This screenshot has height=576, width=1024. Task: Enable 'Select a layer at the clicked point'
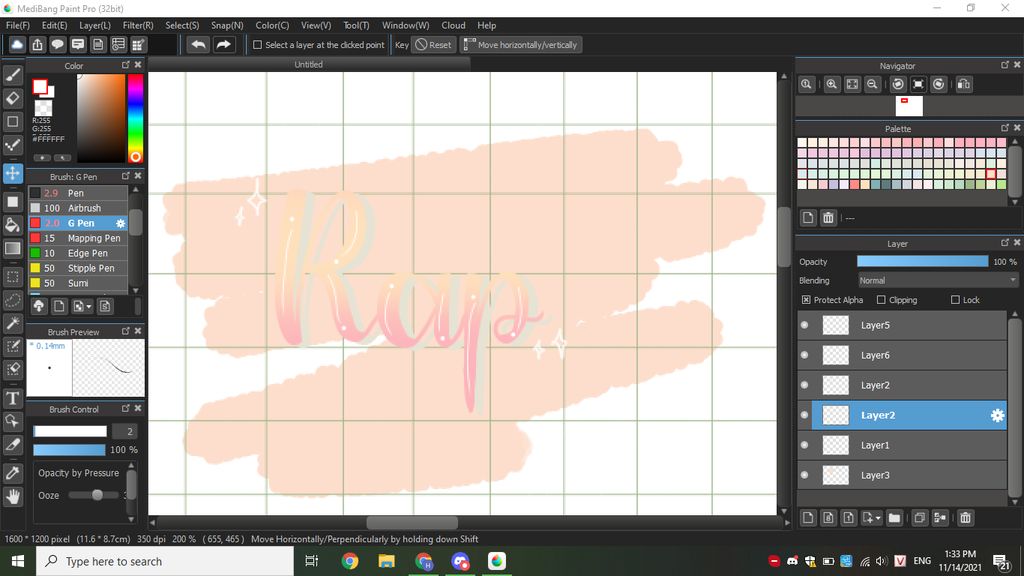click(x=257, y=45)
